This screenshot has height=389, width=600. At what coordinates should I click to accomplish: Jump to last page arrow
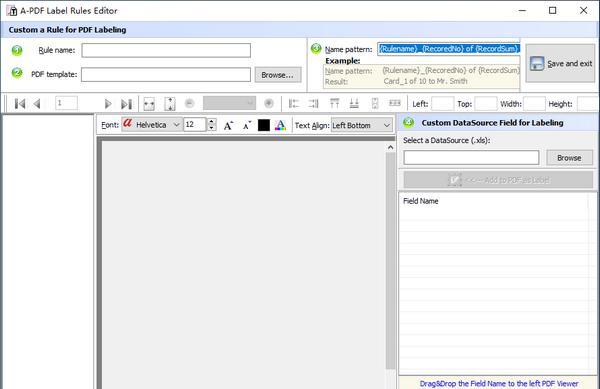coord(126,104)
